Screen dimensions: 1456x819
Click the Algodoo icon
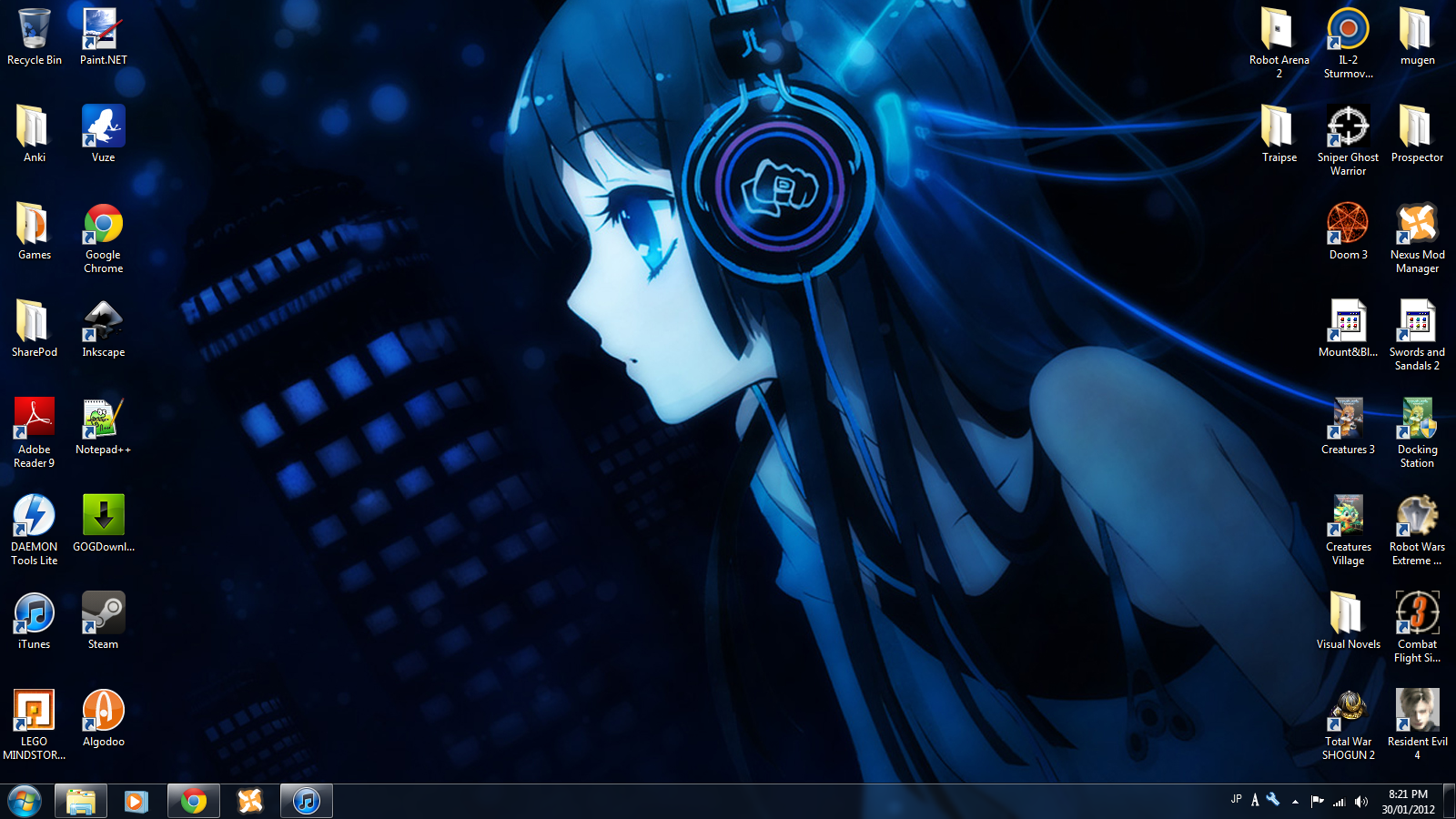pos(103,718)
